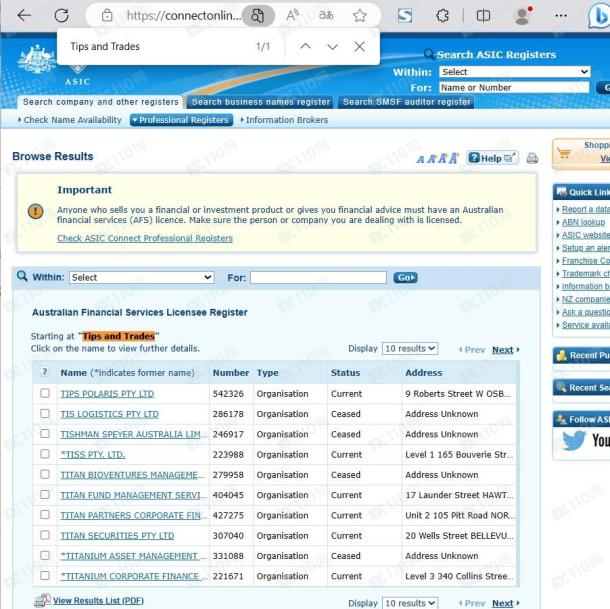Click the printer icon
Image resolution: width=610 pixels, height=609 pixels.
point(532,158)
